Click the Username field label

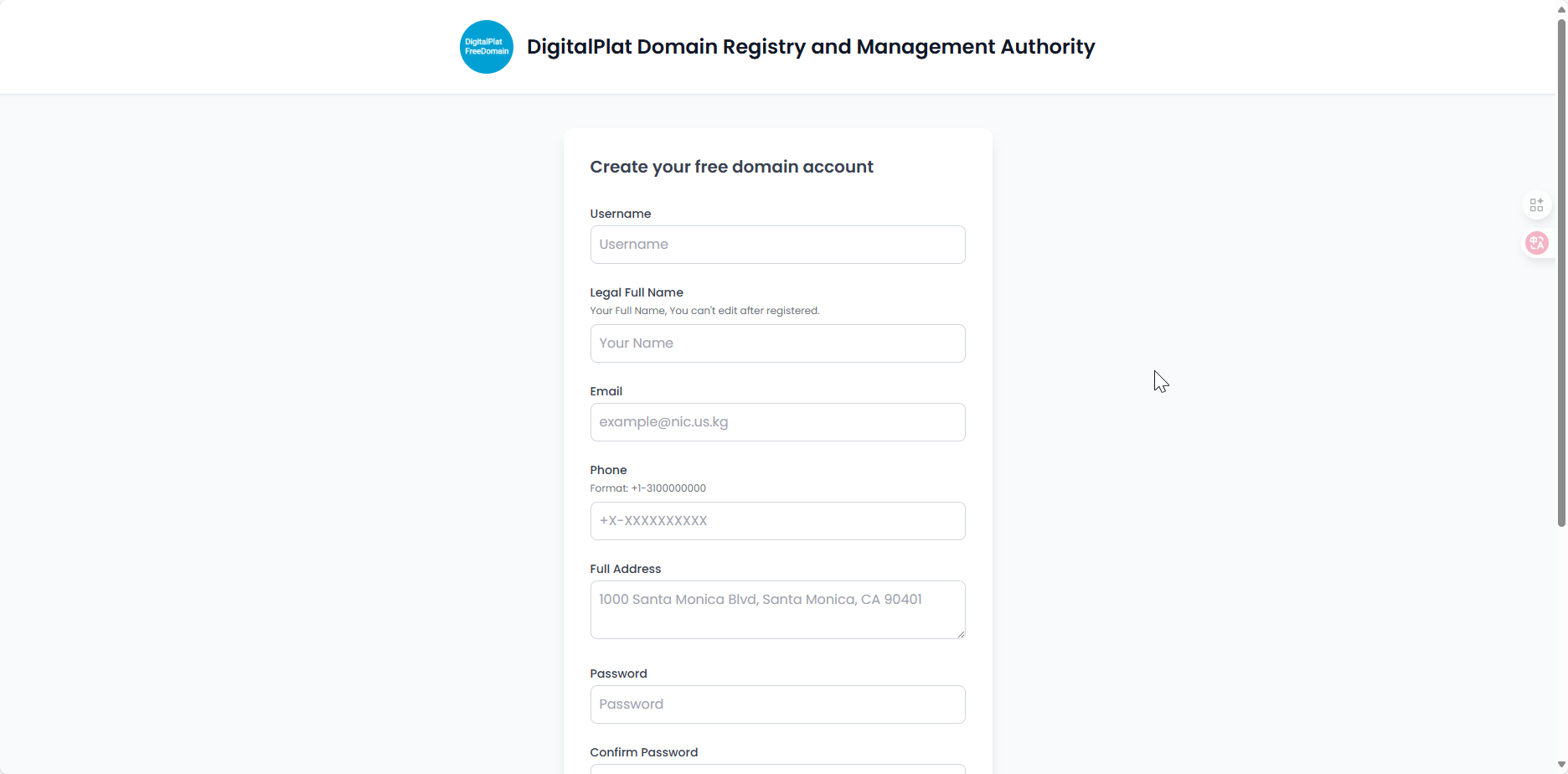pyautogui.click(x=620, y=214)
